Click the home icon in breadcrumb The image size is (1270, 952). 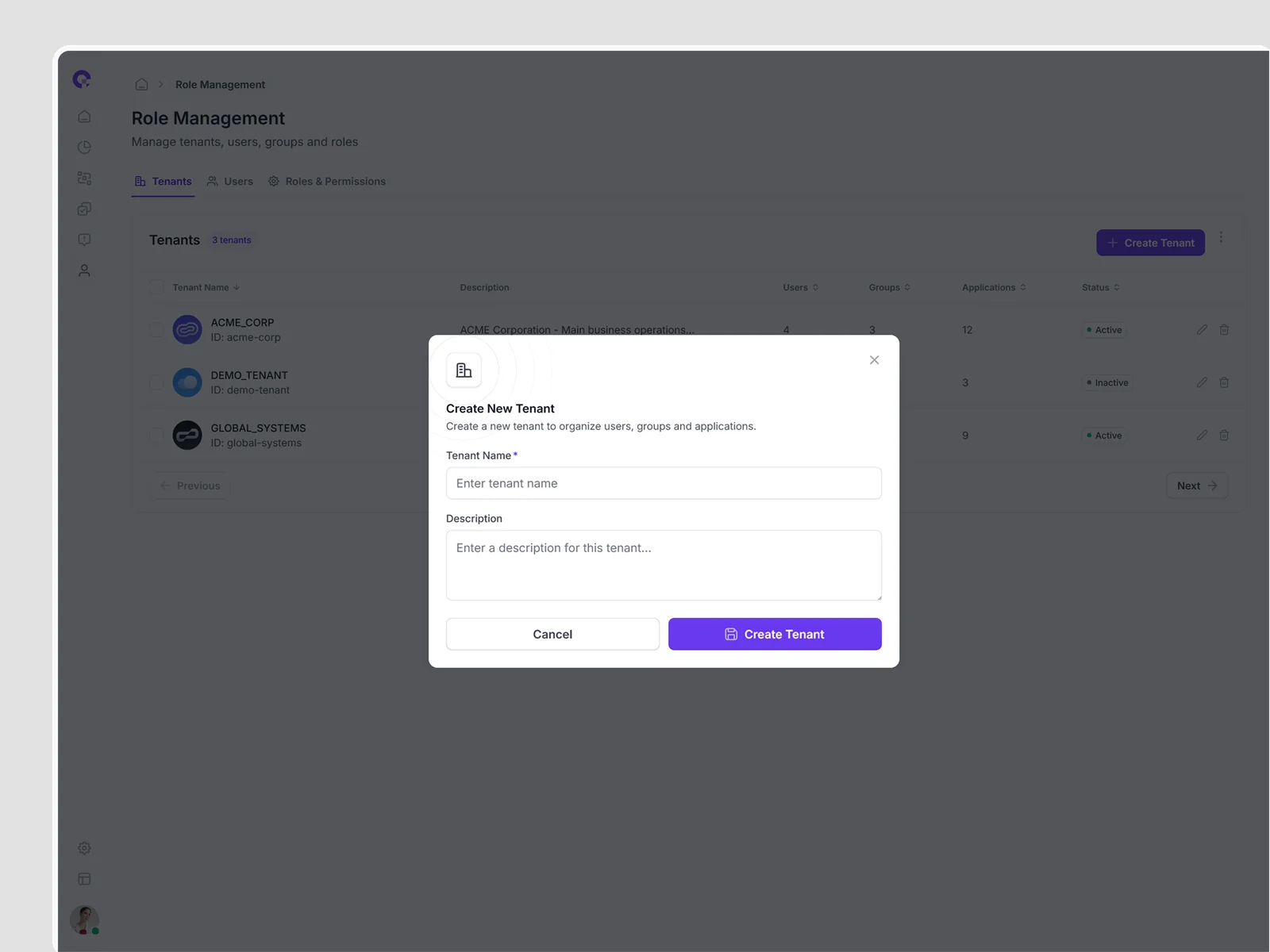pos(141,85)
